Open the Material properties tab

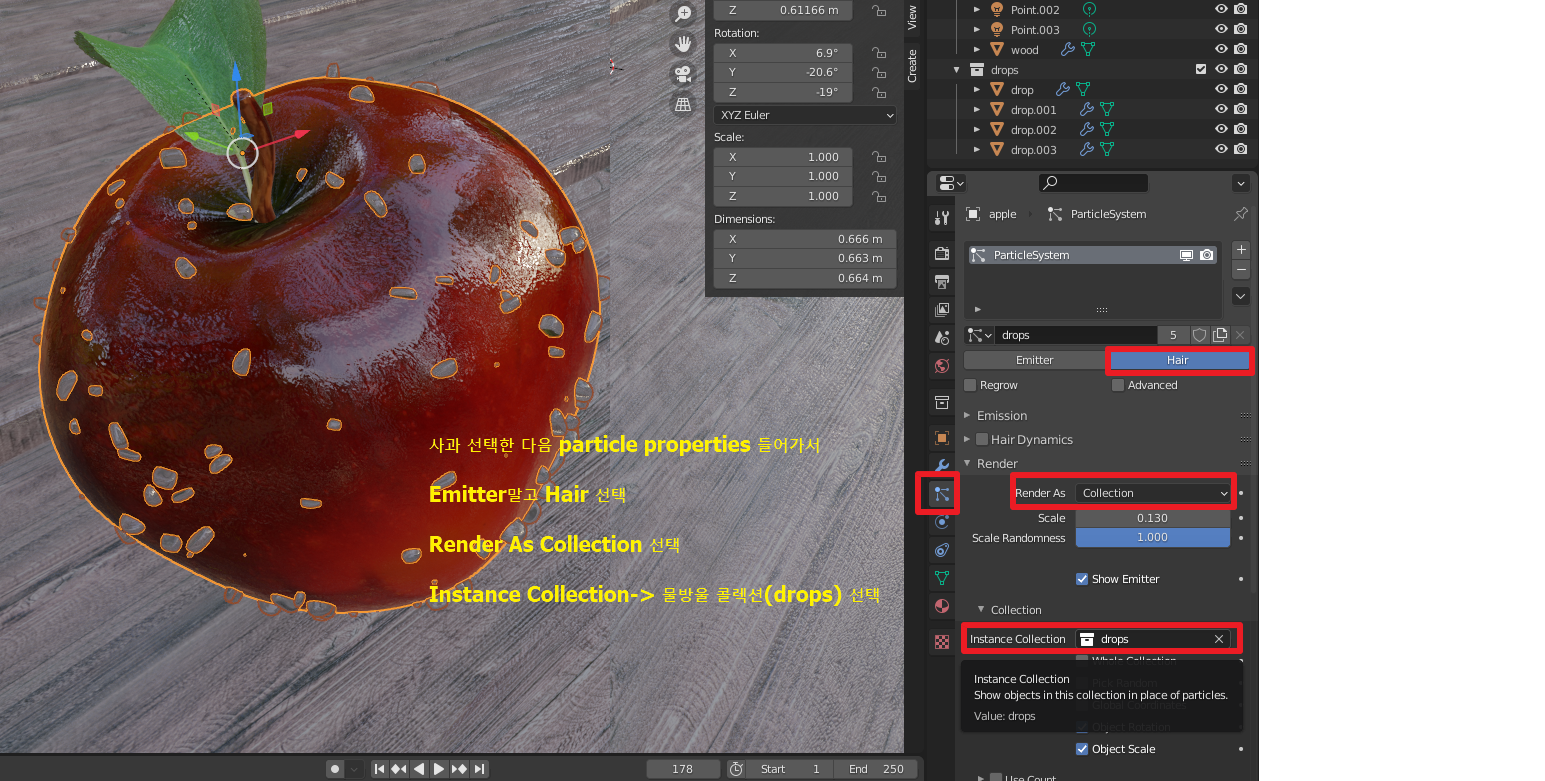click(x=941, y=606)
